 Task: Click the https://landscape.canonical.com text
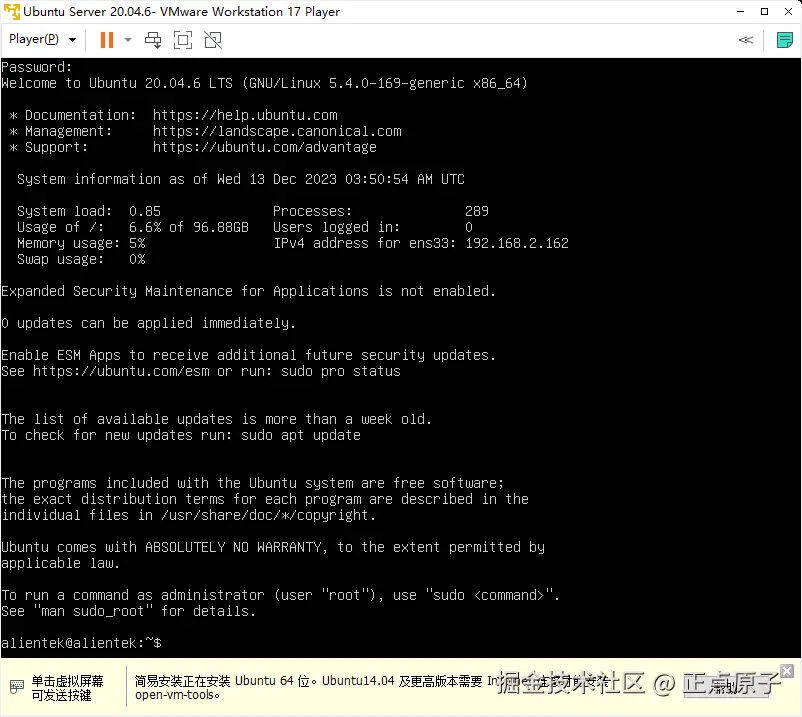277,131
